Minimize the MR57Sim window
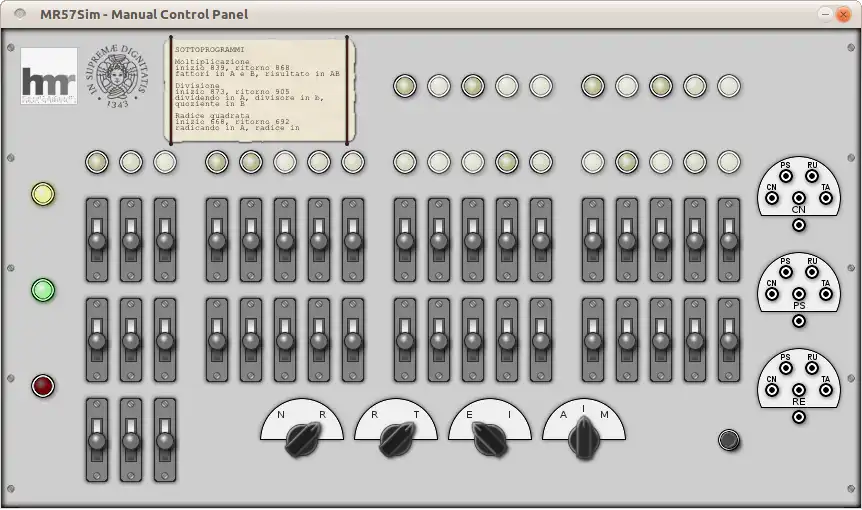 pos(825,14)
